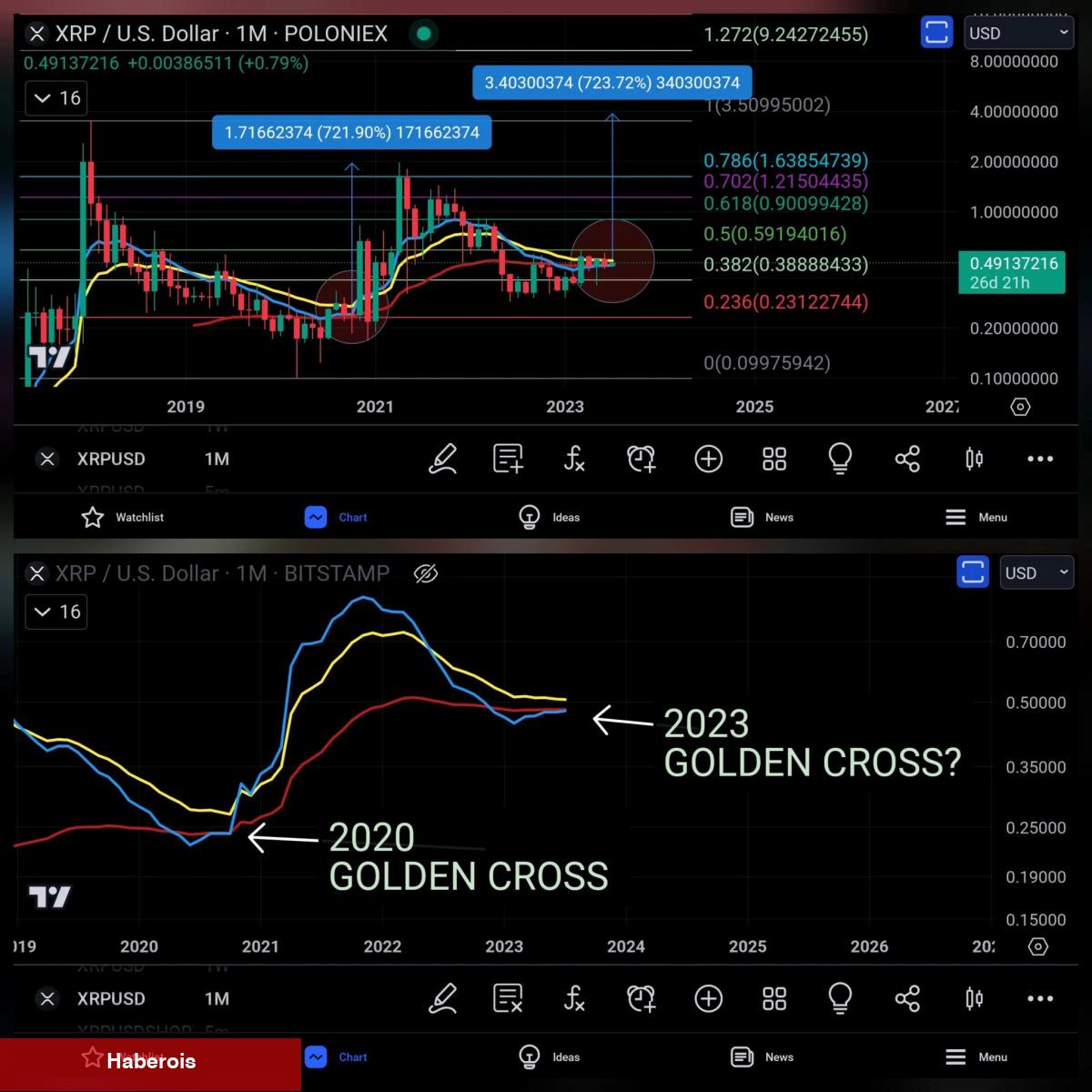Remove note icon in bottom toolbar
This screenshot has width=1092, height=1092.
[508, 998]
